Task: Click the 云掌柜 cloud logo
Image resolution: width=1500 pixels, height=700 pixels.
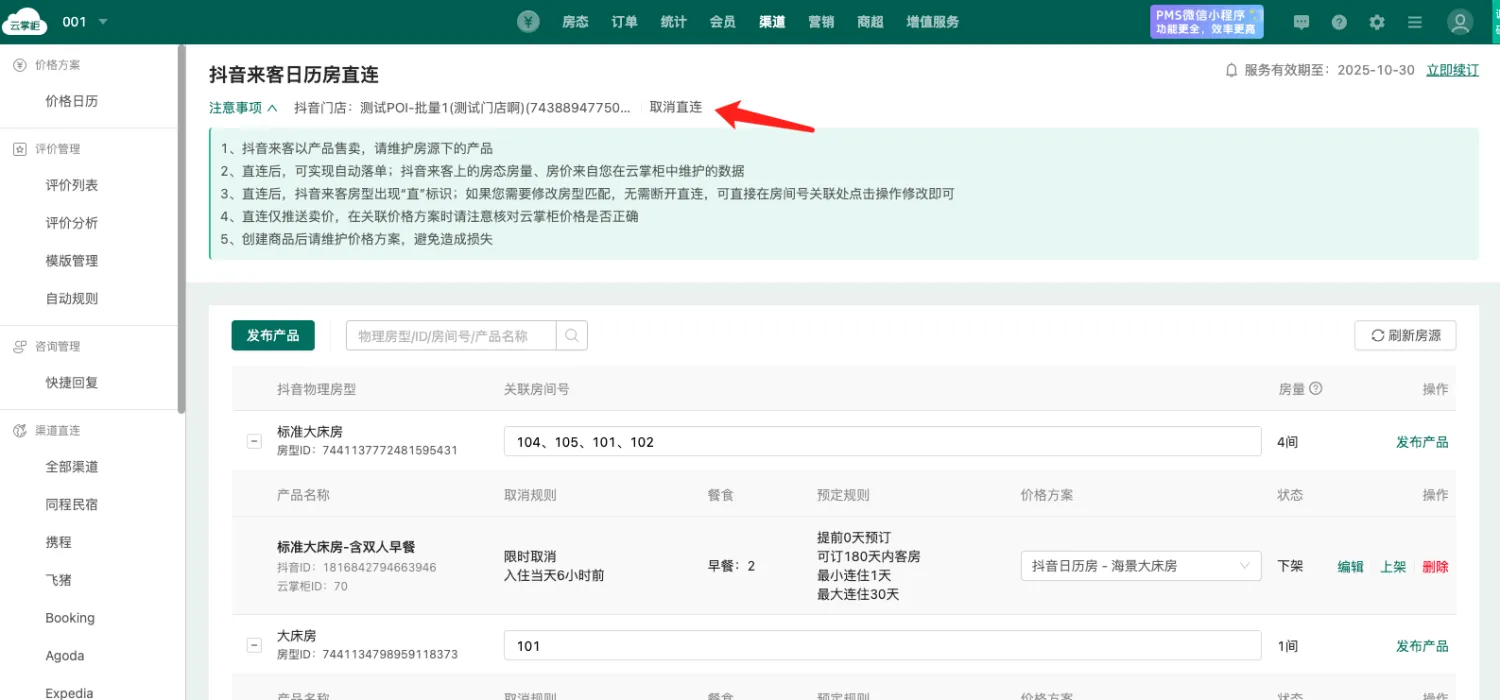Action: (x=24, y=22)
